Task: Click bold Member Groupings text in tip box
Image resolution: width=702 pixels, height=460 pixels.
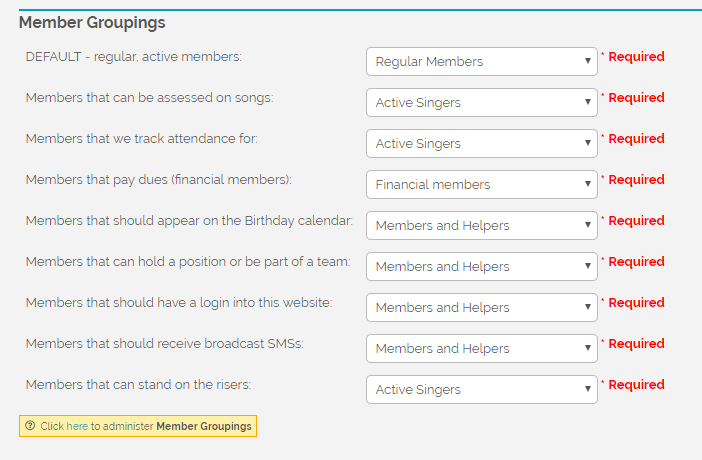Action: (204, 426)
